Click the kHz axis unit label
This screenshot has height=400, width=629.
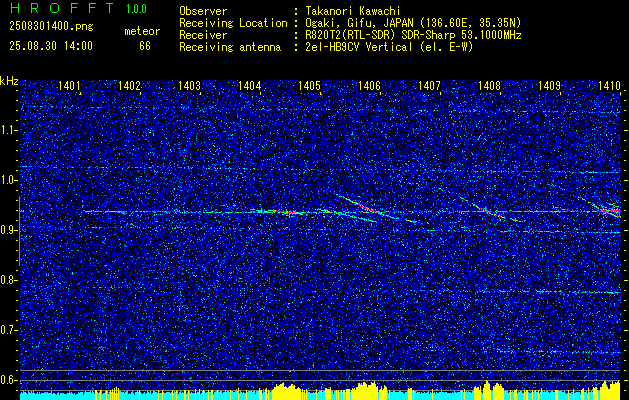(x=9, y=81)
